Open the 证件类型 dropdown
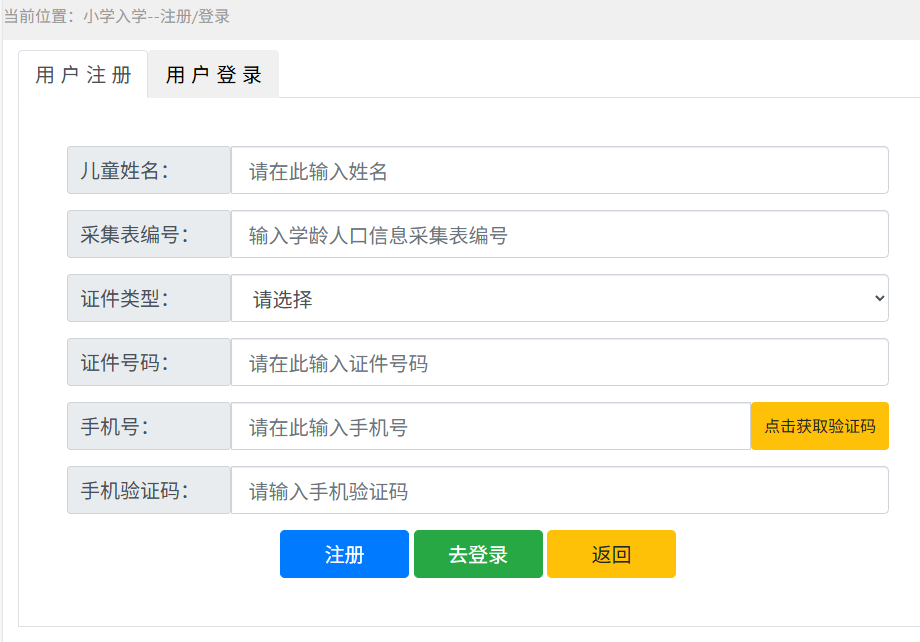Image resolution: width=920 pixels, height=642 pixels. [x=560, y=298]
